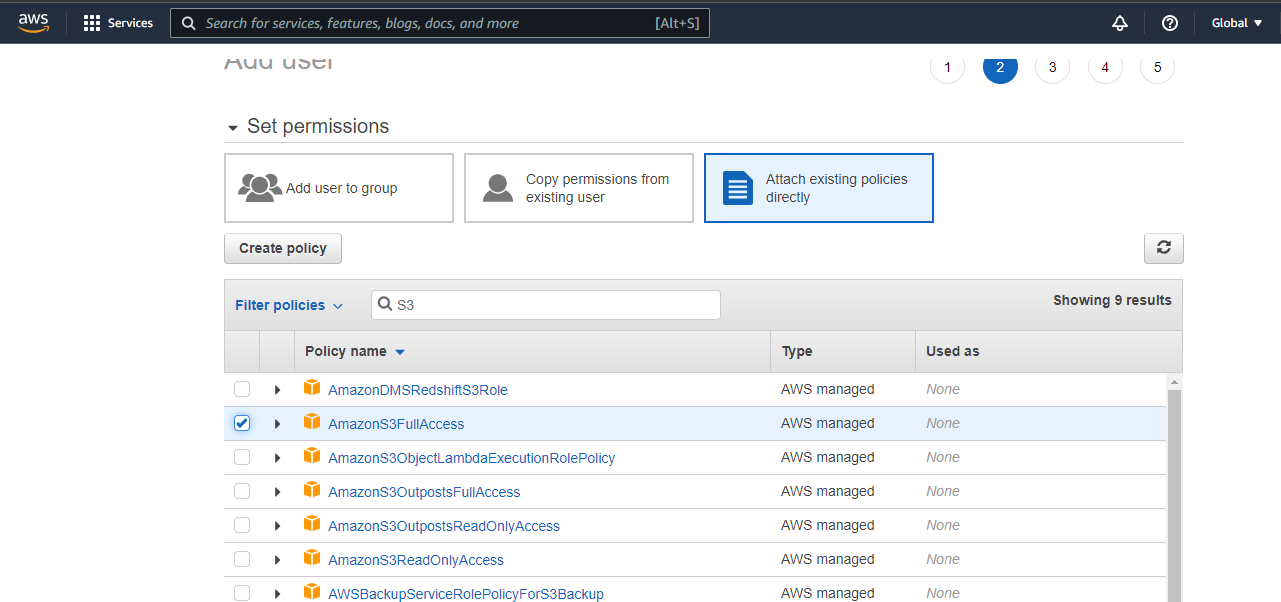
Task: Open the help question mark menu
Action: click(x=1170, y=23)
